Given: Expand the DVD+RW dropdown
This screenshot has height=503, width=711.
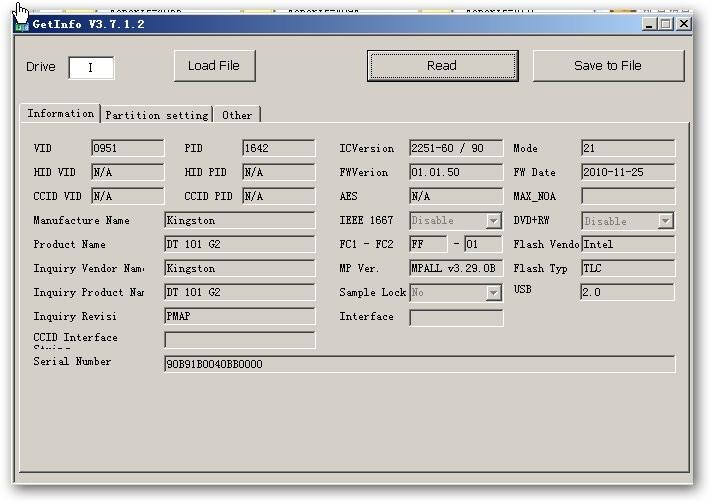Looking at the screenshot, I should point(665,221).
